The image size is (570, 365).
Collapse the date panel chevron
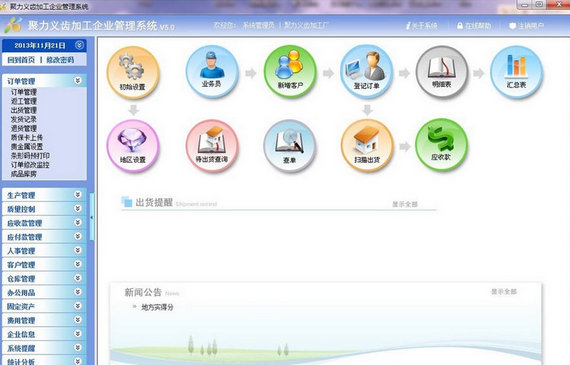(79, 45)
